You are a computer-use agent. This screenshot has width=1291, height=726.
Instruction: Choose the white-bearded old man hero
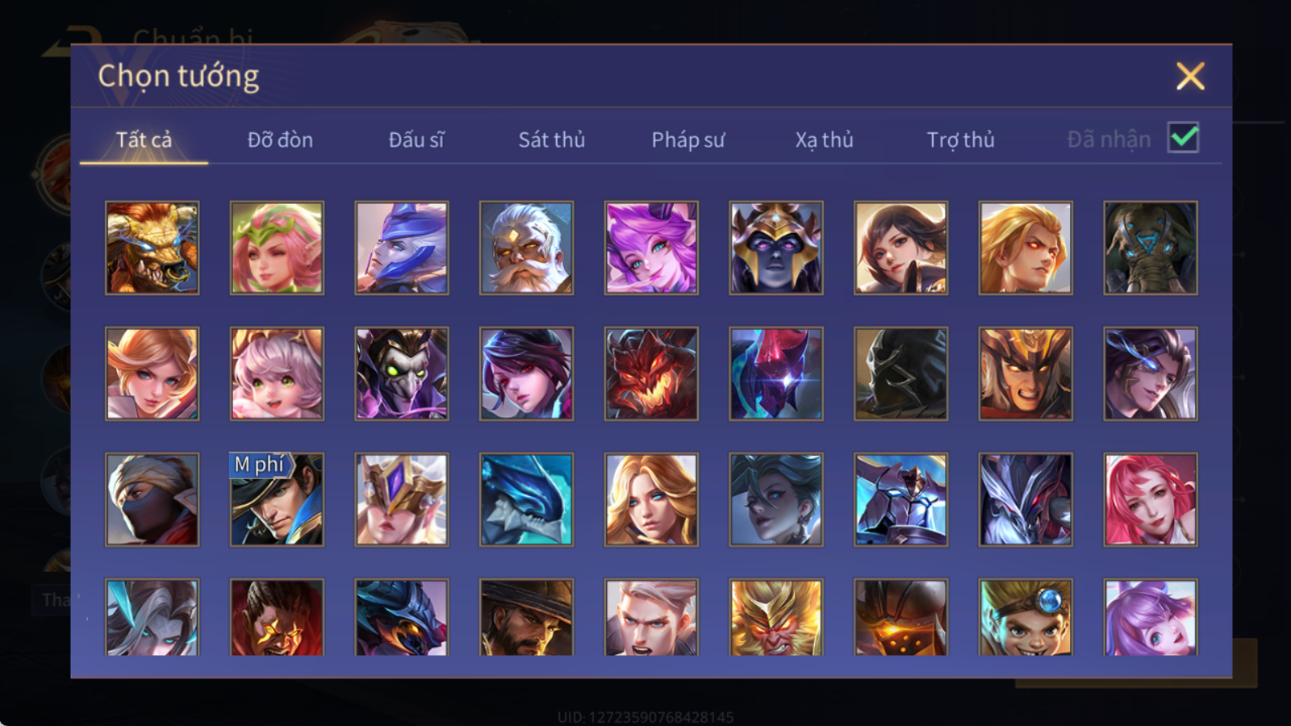coord(526,248)
